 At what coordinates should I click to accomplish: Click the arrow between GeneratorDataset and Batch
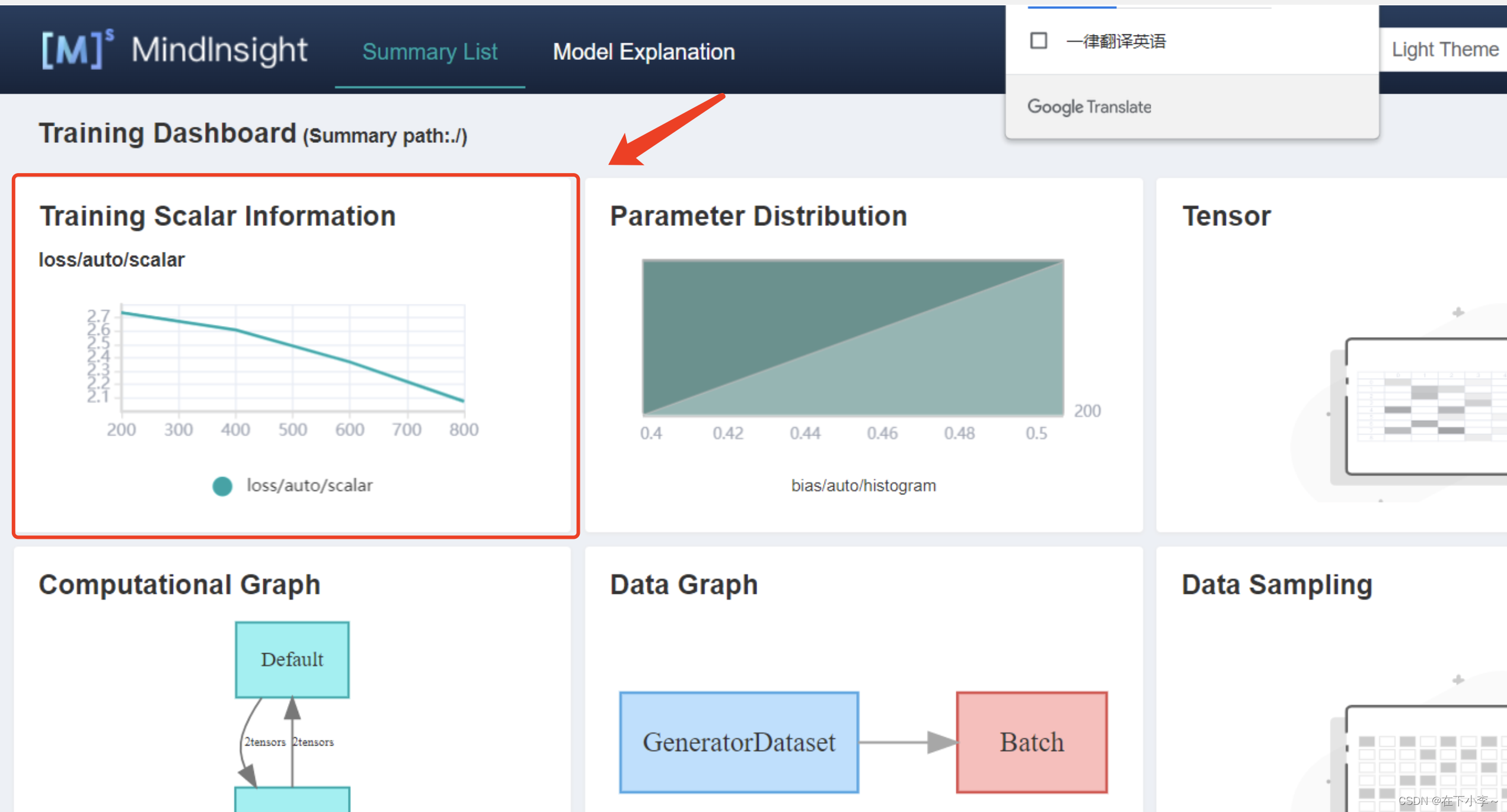tap(907, 742)
